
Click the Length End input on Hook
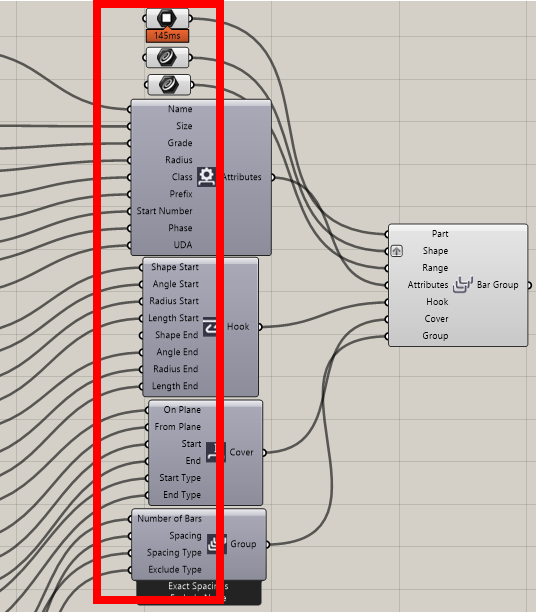pos(175,386)
